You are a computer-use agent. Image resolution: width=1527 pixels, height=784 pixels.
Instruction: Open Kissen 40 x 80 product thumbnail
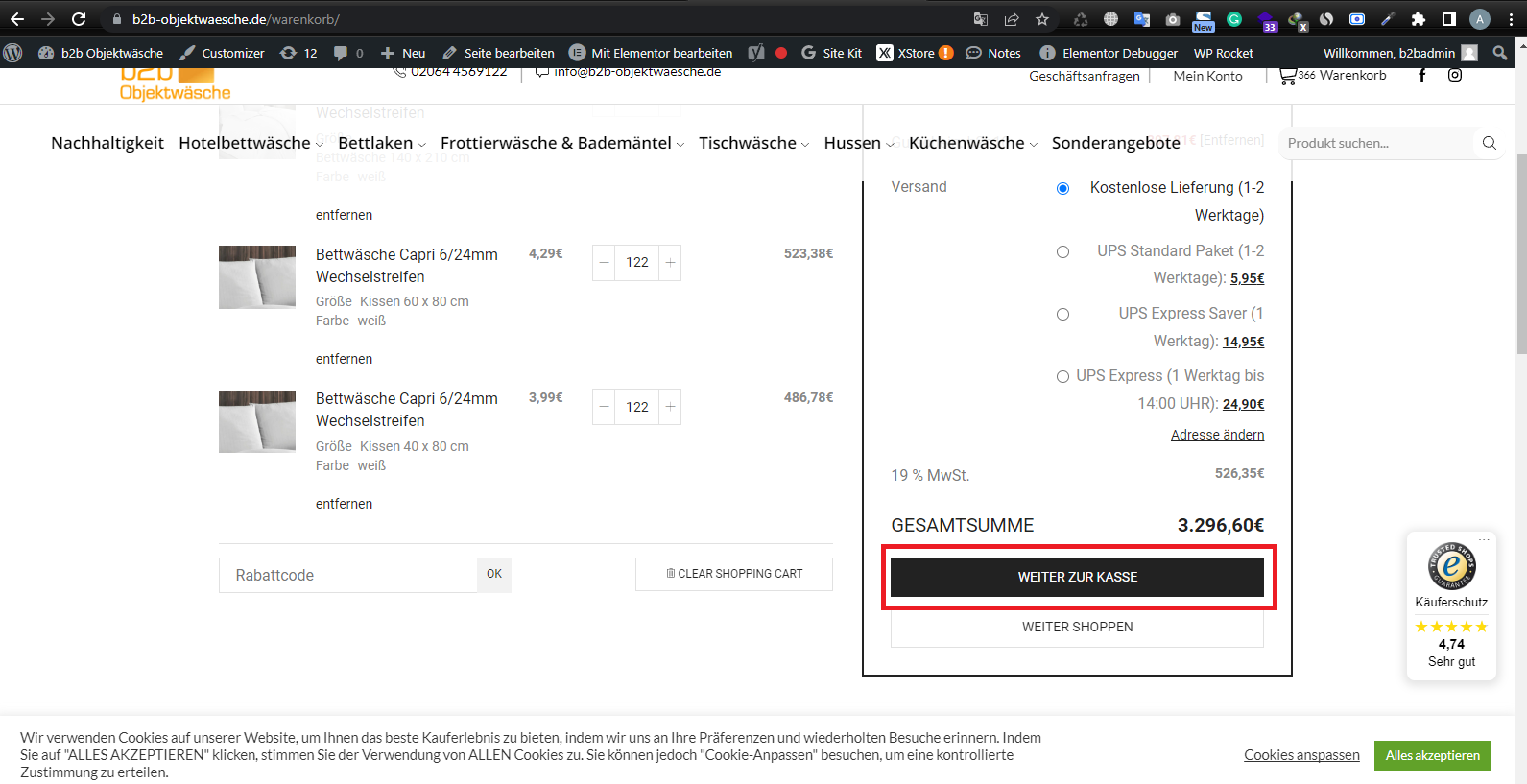[257, 421]
